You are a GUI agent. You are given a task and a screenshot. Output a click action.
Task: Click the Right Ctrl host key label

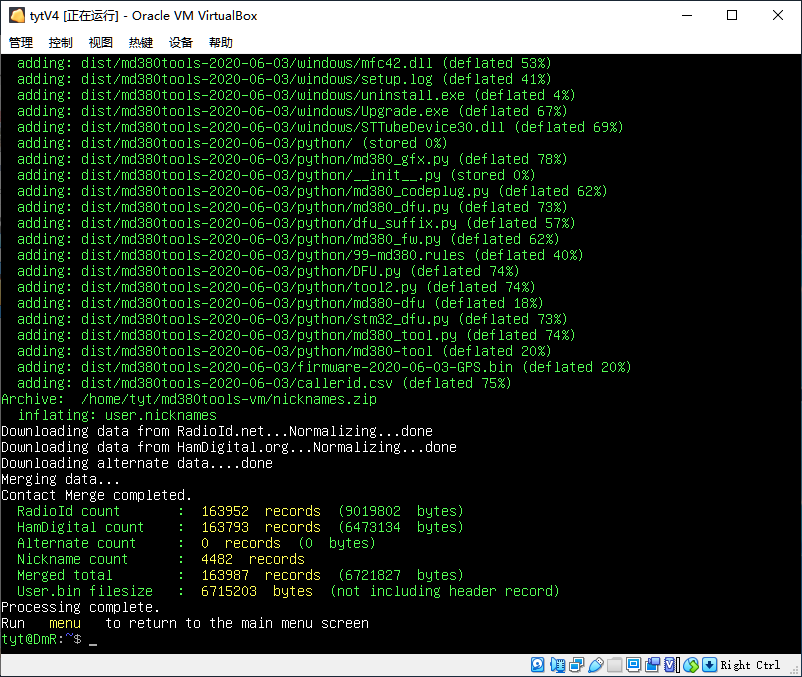coord(750,665)
